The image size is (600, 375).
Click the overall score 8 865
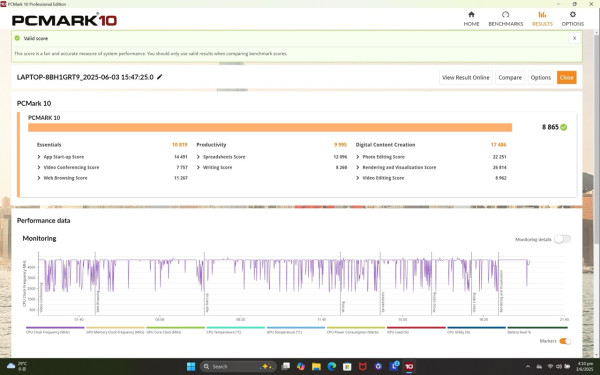click(550, 127)
